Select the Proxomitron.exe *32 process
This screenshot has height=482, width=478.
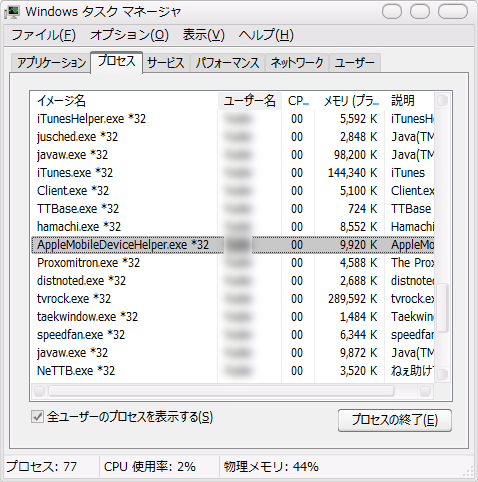pos(232,263)
